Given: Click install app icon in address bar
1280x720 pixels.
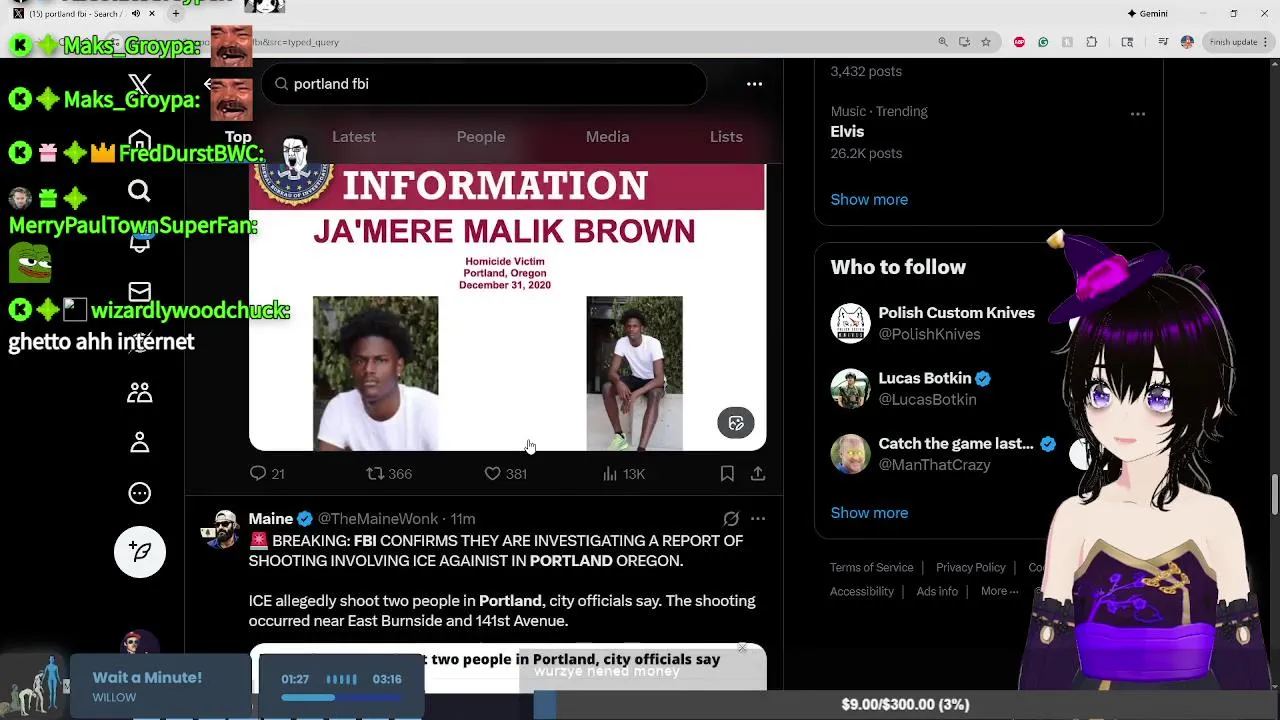Looking at the screenshot, I should (x=964, y=42).
